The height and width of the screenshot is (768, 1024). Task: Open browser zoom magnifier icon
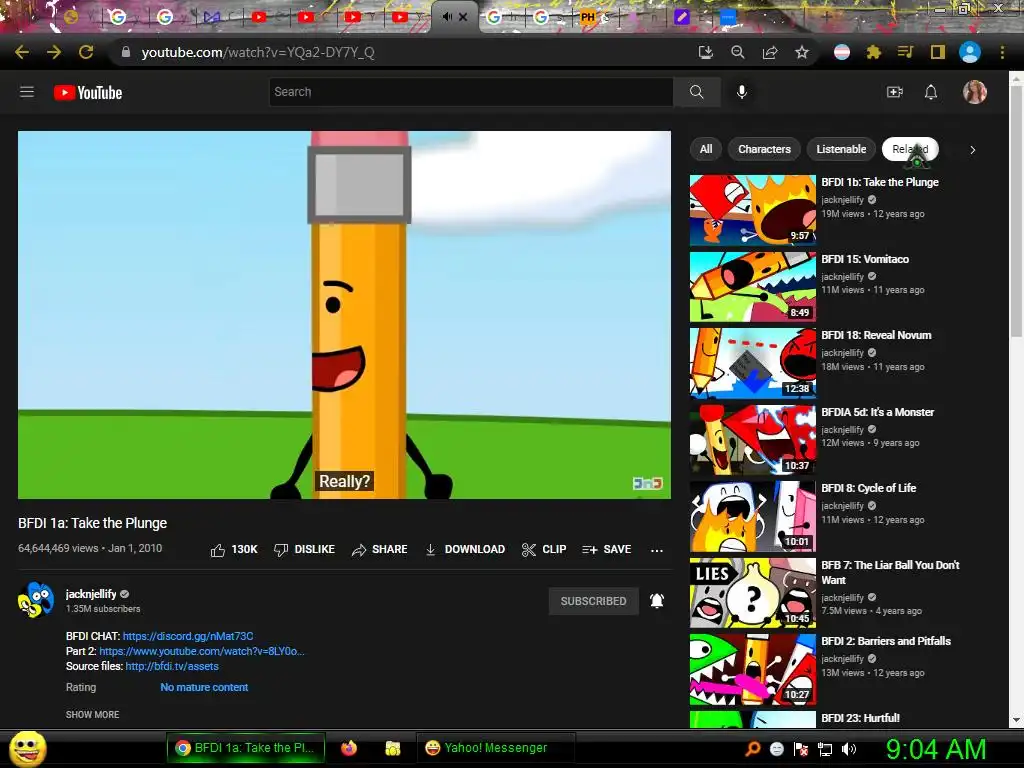(x=738, y=52)
